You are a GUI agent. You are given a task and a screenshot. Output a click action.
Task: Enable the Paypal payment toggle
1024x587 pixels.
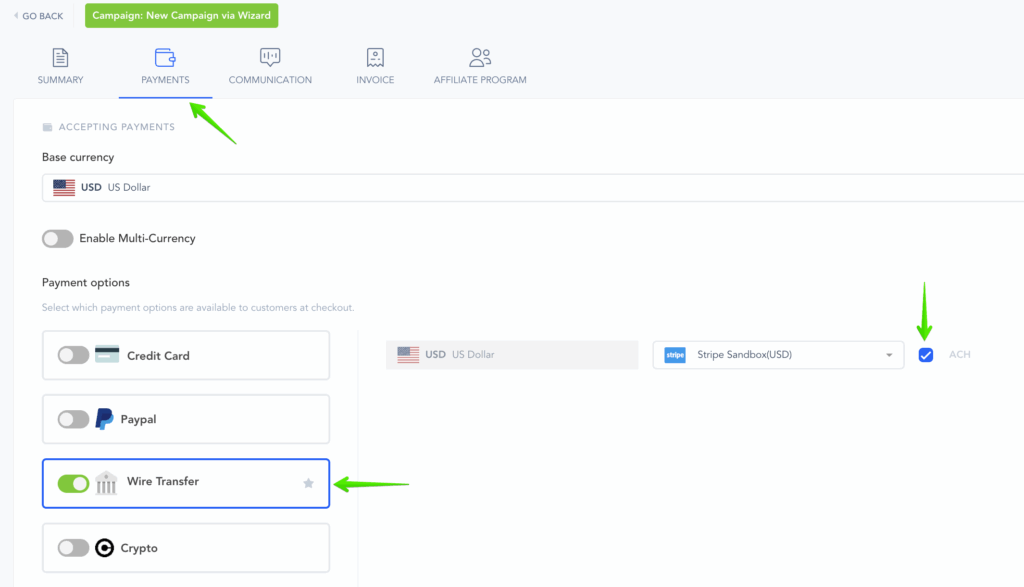(x=73, y=419)
